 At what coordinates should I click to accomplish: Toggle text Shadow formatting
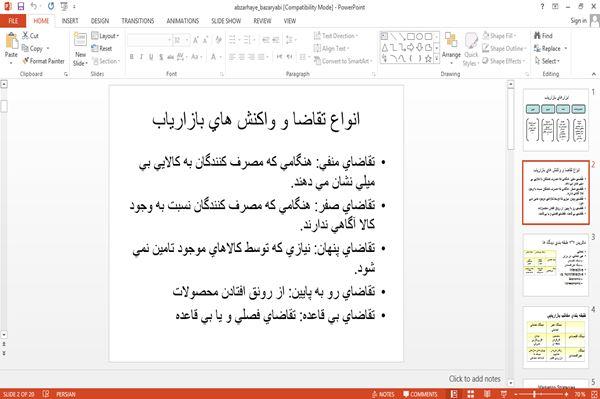click(161, 57)
